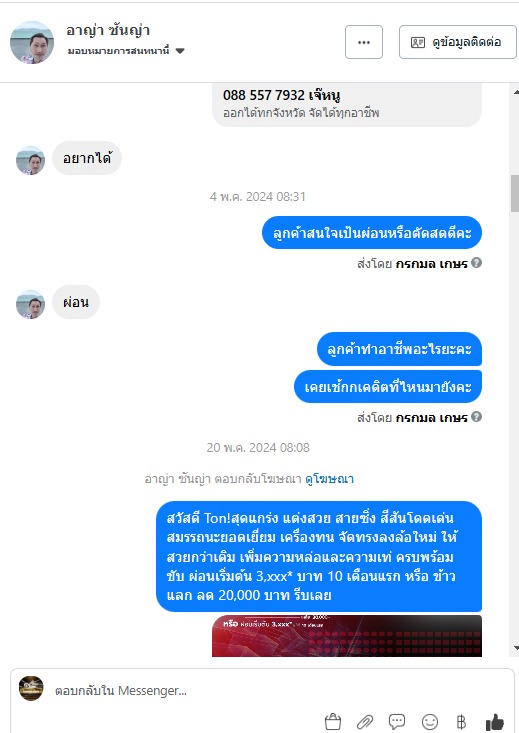Click the ดูโฆษณา link
The width and height of the screenshot is (519, 733).
pyautogui.click(x=329, y=479)
